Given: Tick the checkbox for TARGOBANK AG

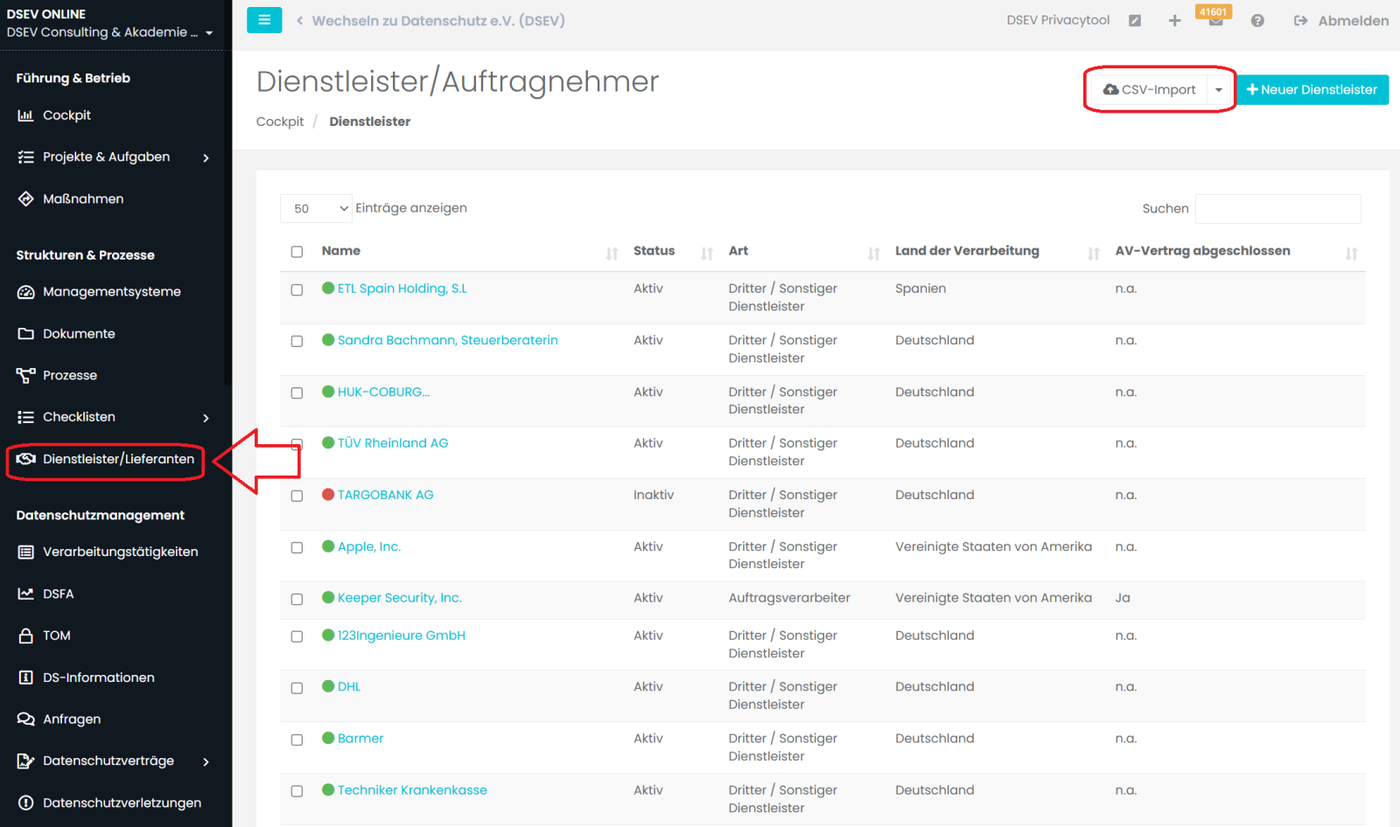Looking at the screenshot, I should pyautogui.click(x=297, y=496).
